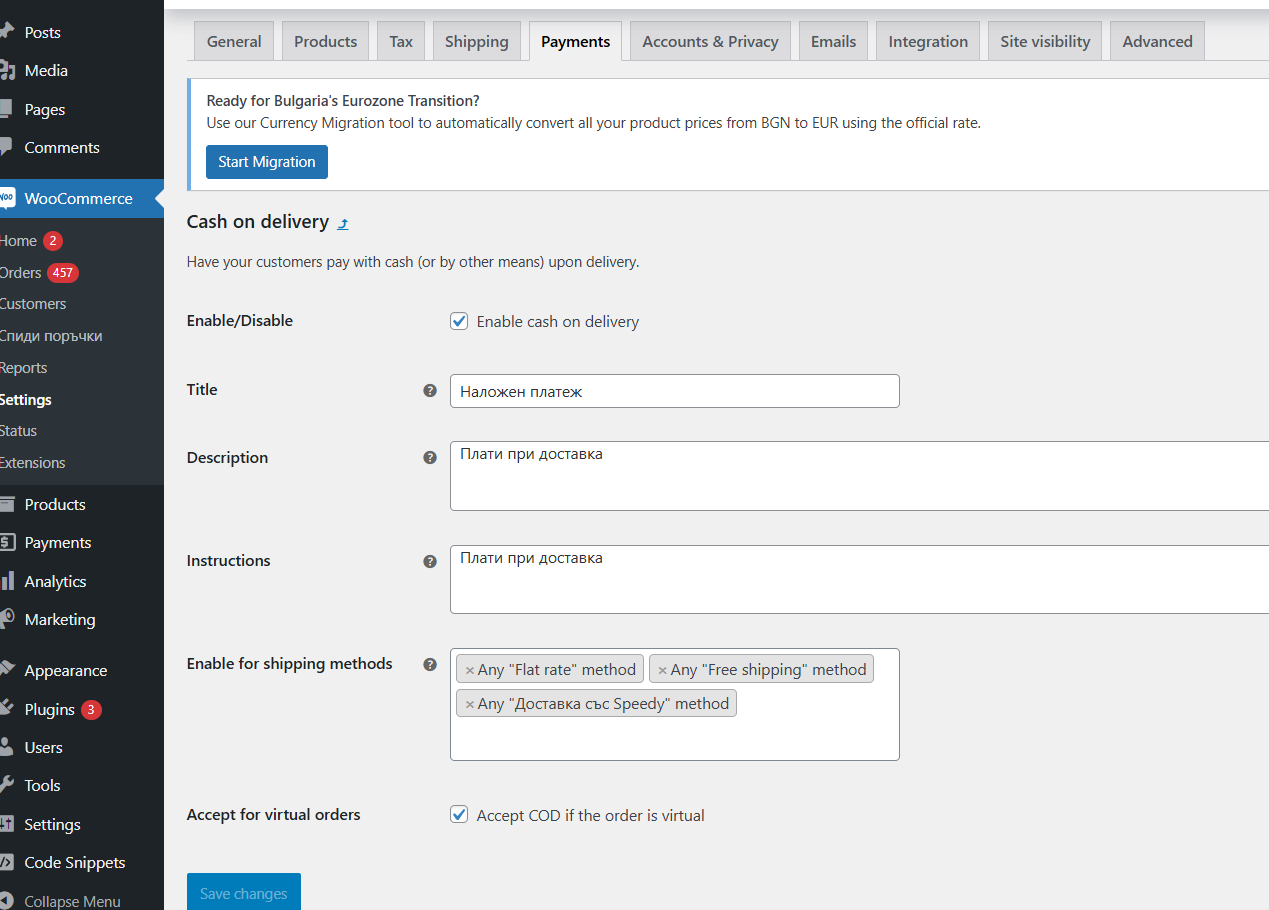
Task: Switch to the General tab
Action: point(234,41)
